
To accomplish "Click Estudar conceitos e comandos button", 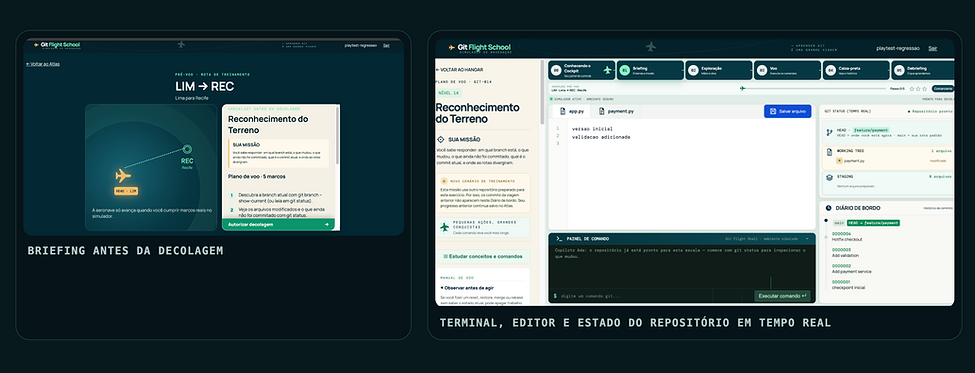I will click(484, 256).
